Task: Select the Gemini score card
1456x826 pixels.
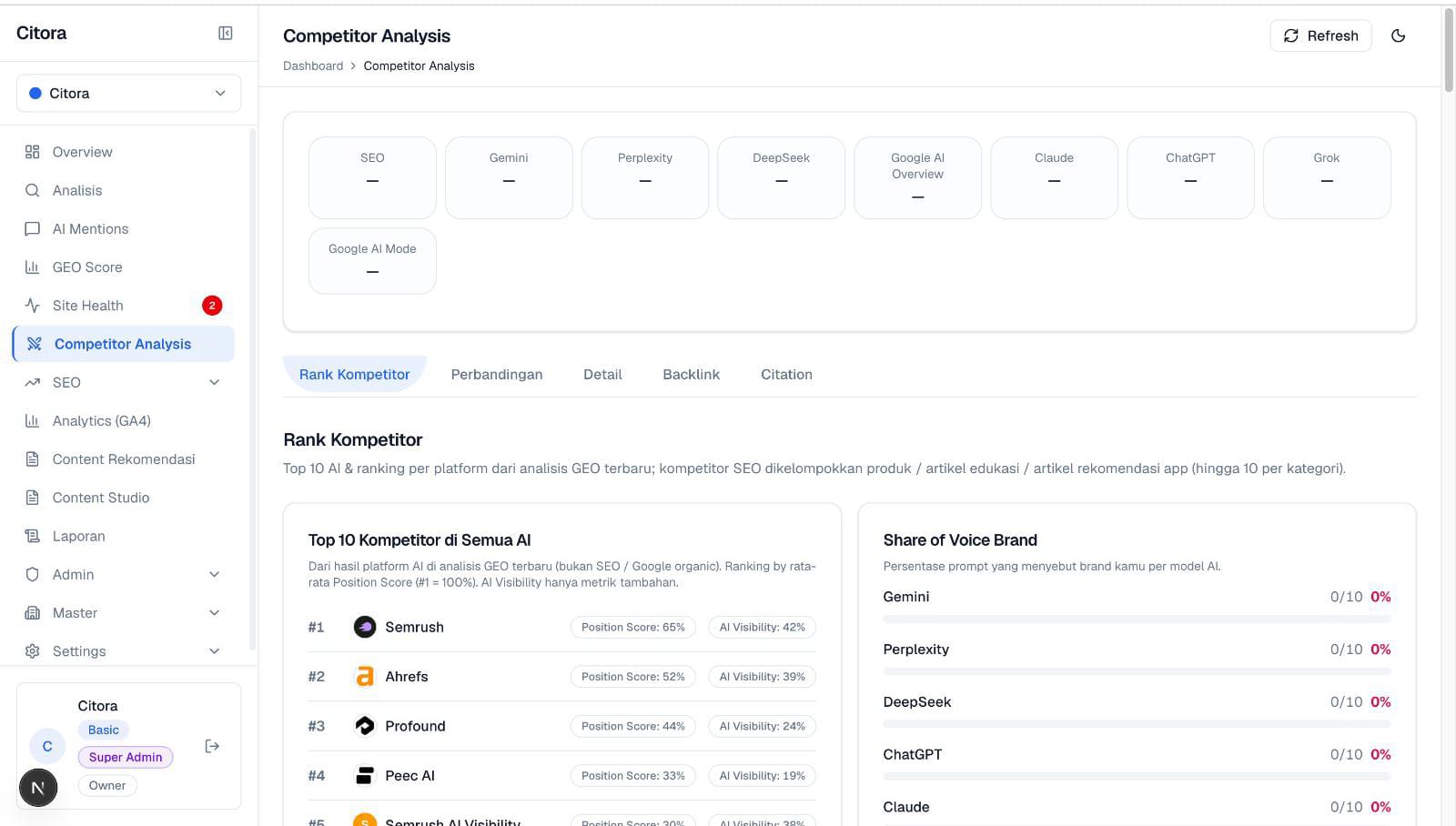Action: tap(509, 177)
